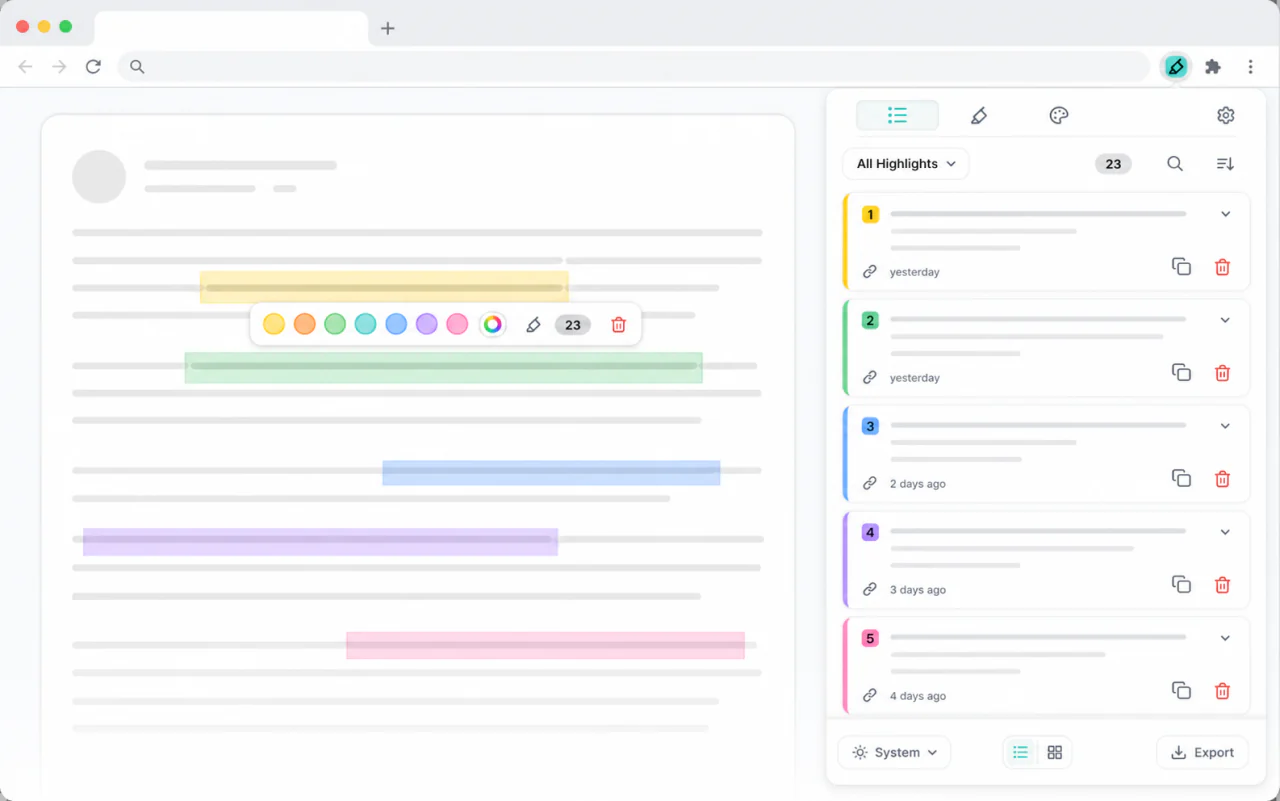Click the yellow number 1 badge
The height and width of the screenshot is (801, 1280).
coord(870,214)
